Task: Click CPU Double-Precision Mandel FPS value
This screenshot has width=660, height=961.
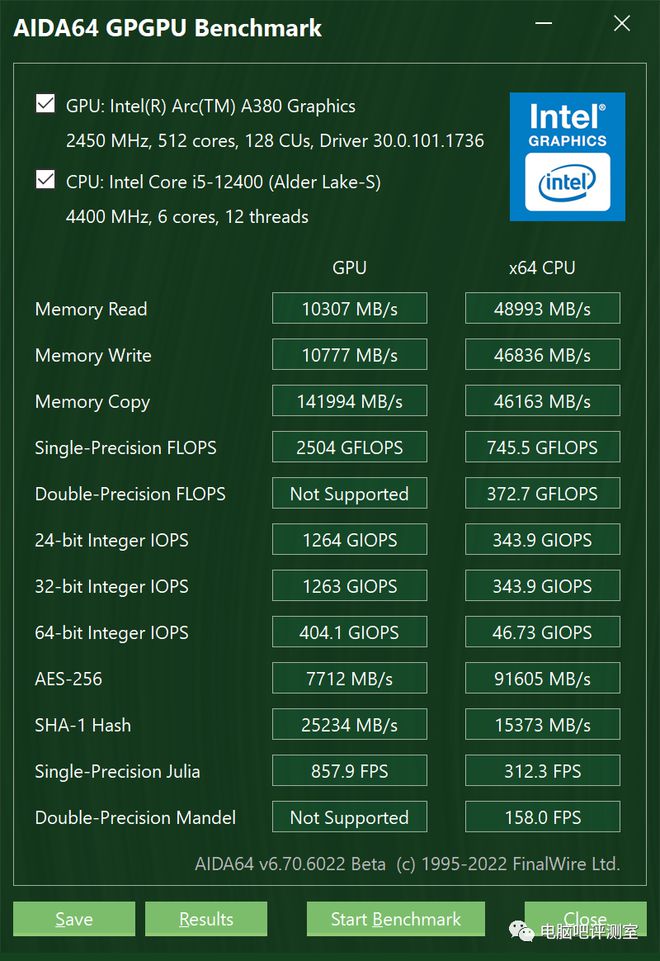Action: 542,817
